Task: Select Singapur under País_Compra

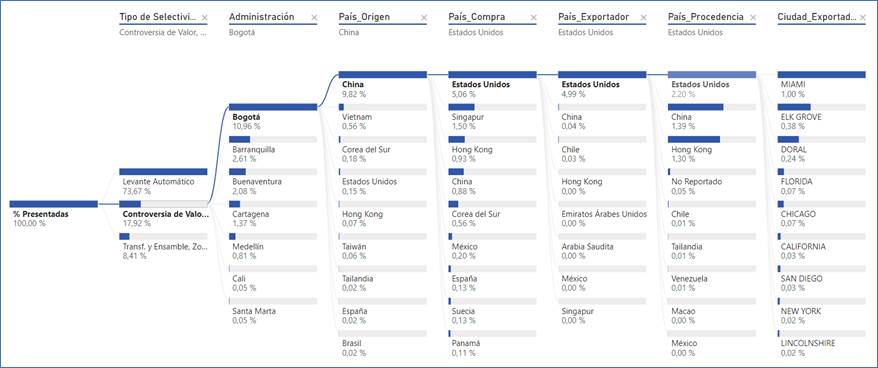Action: tap(493, 116)
